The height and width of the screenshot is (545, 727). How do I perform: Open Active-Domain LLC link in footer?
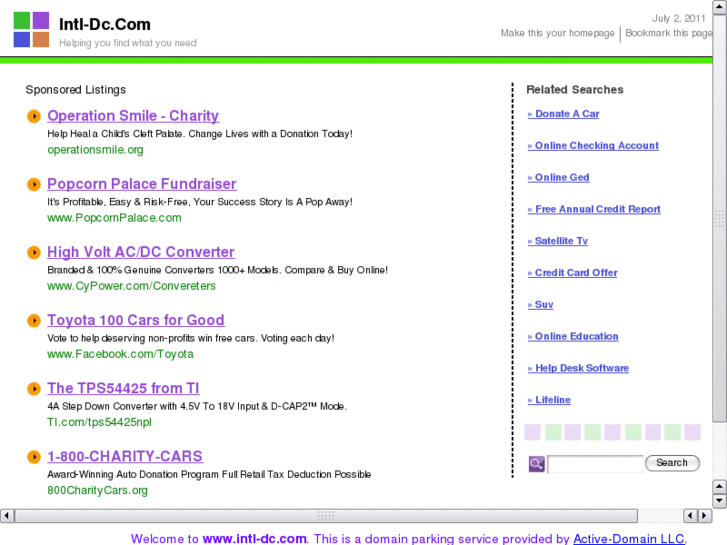pos(629,539)
